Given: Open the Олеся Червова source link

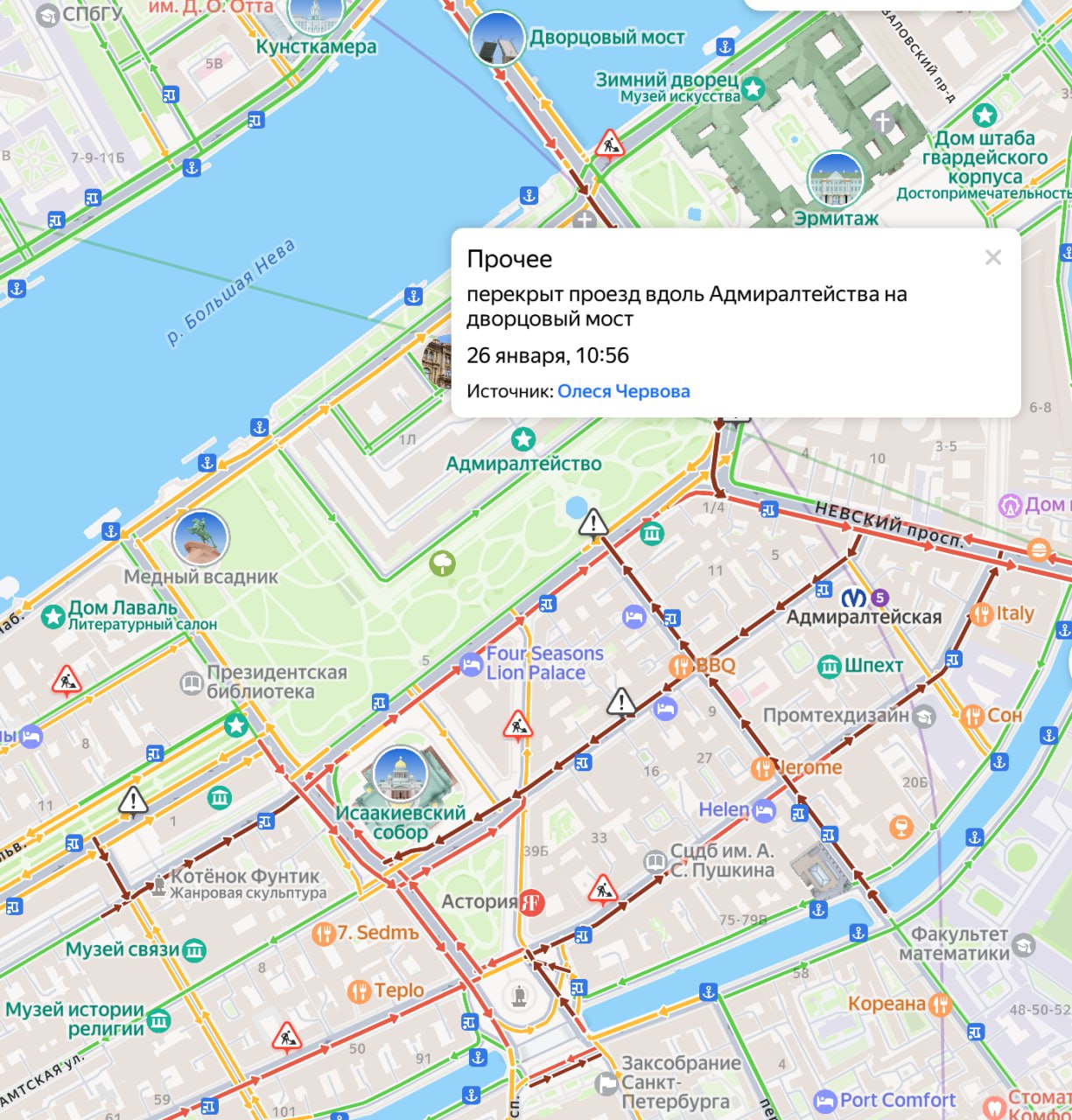Looking at the screenshot, I should 625,391.
